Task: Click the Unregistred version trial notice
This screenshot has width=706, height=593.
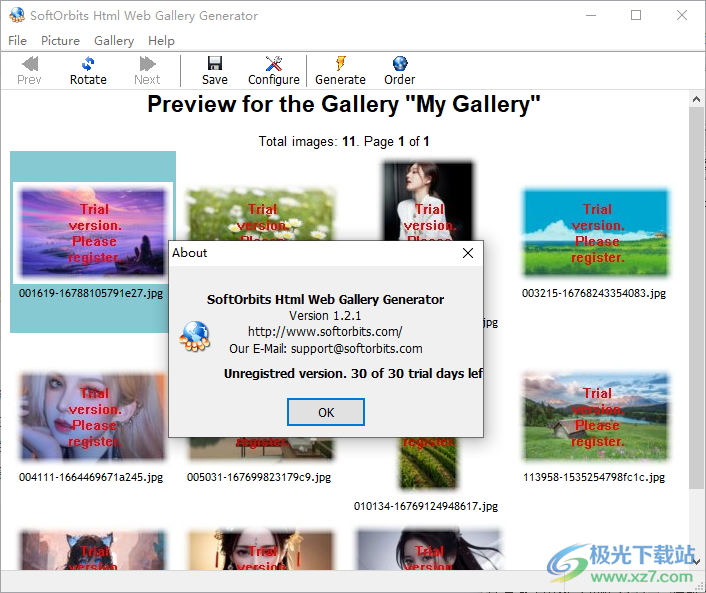Action: pos(353,374)
